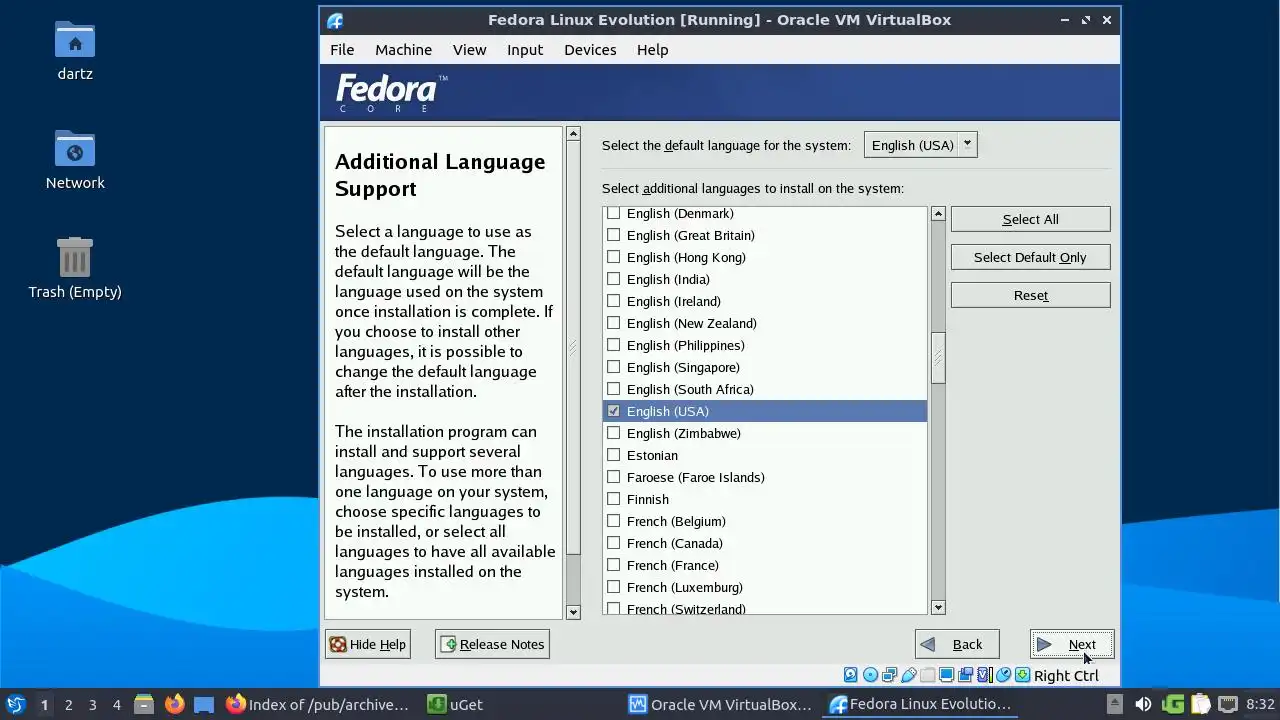1280x720 pixels.
Task: Click the Hide Help button
Action: click(x=368, y=644)
